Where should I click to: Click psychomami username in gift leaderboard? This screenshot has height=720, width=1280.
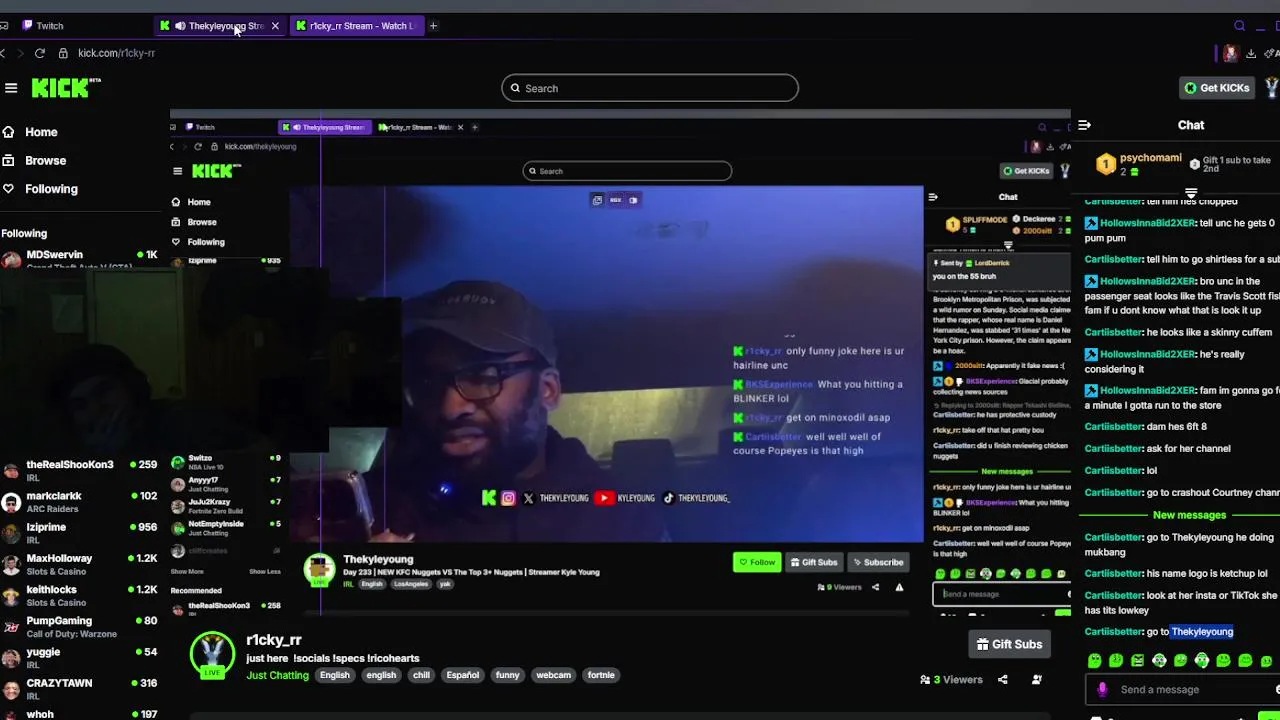click(1151, 158)
